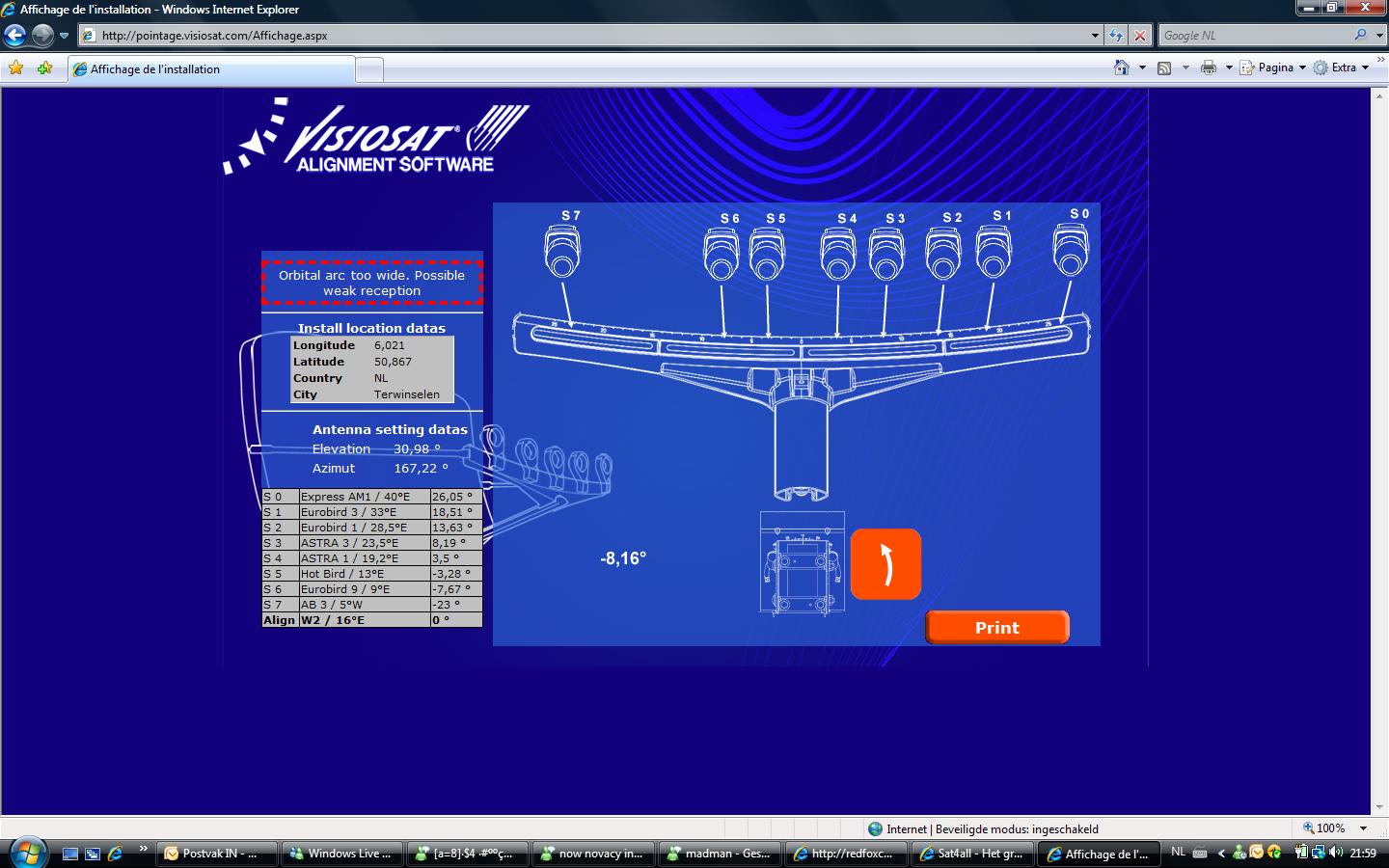The image size is (1389, 868).
Task: Launch Internet Explorer from quick launch
Action: coord(115,854)
